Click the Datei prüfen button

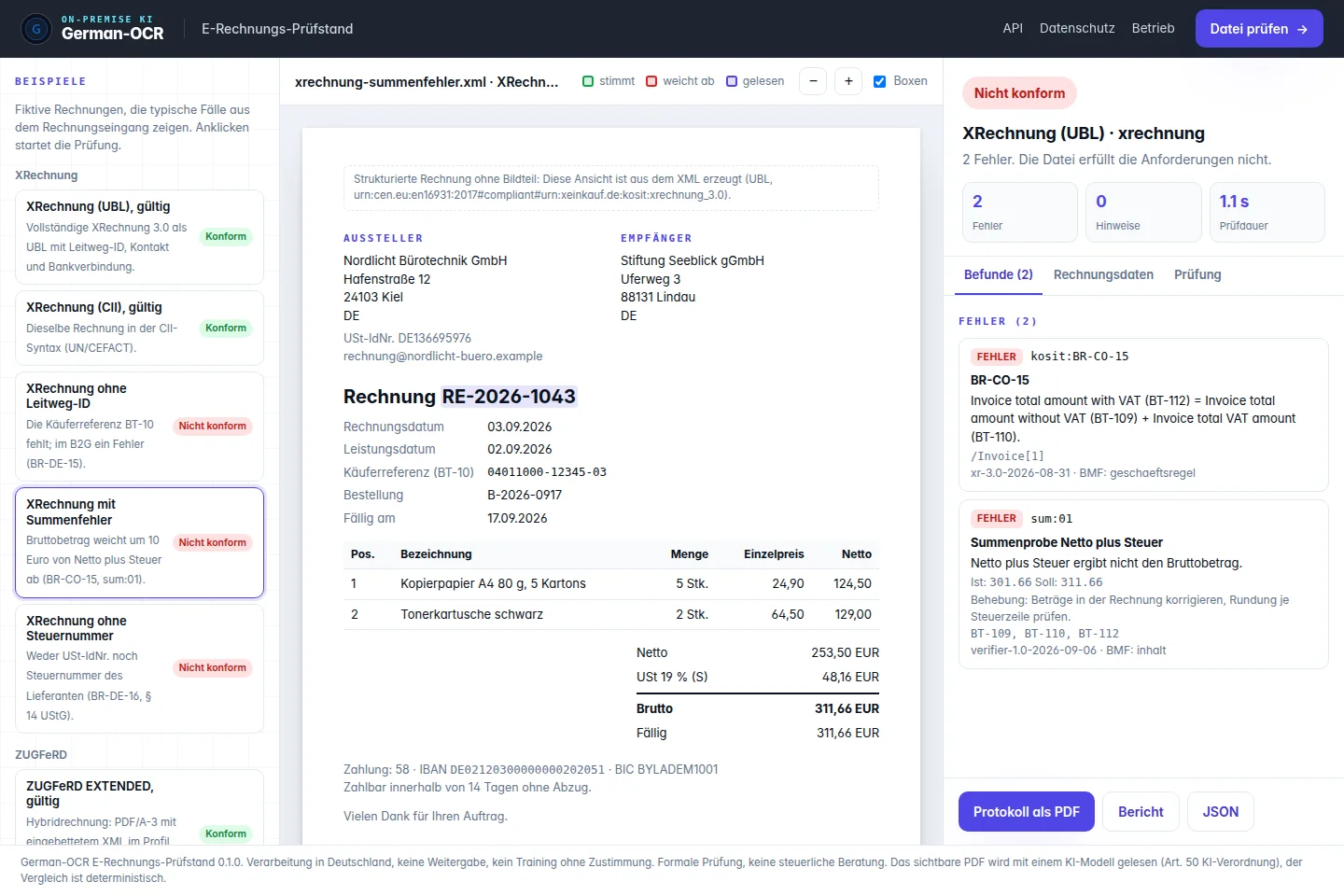pyautogui.click(x=1259, y=29)
